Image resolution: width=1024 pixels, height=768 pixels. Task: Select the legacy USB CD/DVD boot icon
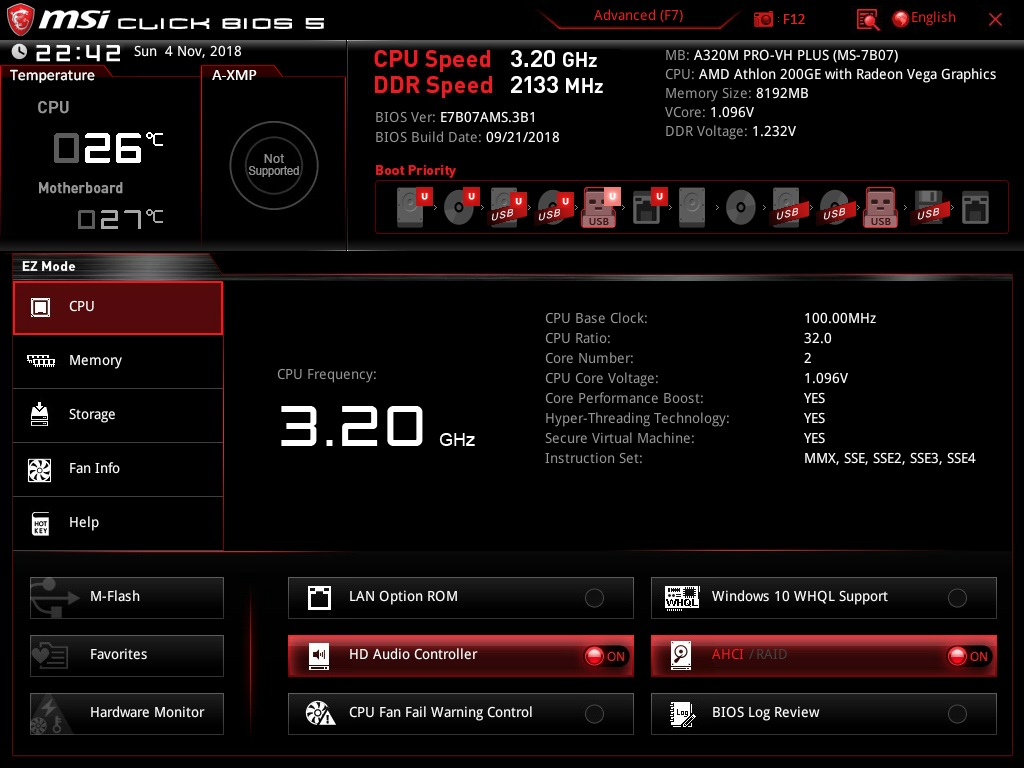(835, 207)
